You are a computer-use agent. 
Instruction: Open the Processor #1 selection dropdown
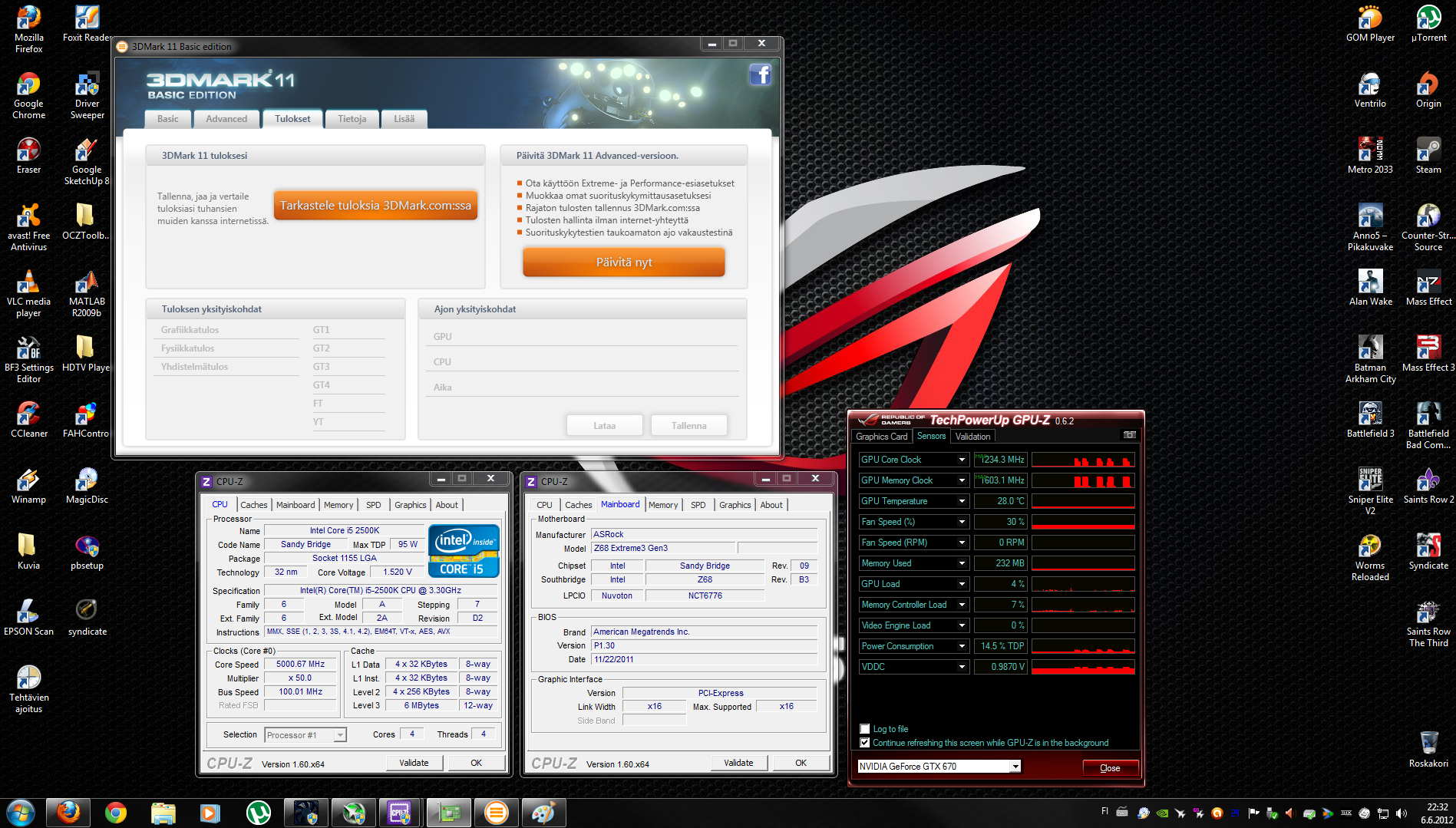click(305, 735)
